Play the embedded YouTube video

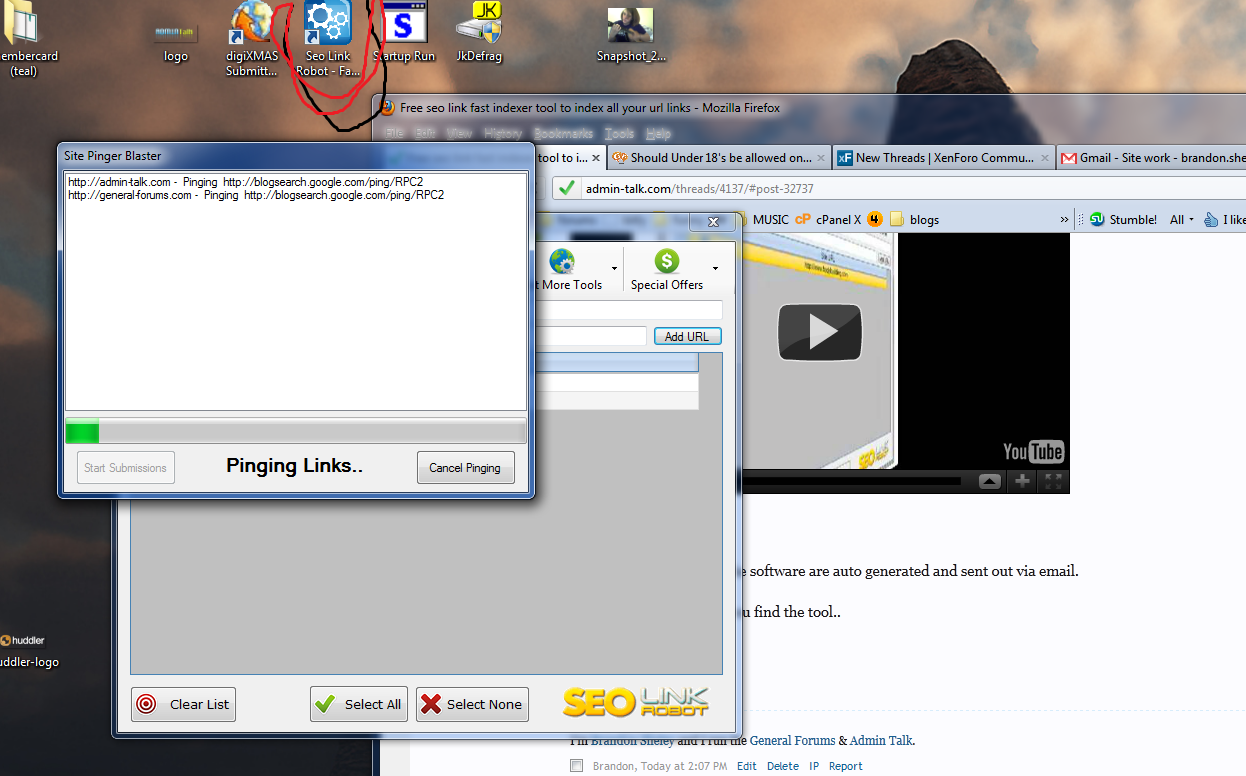point(820,333)
